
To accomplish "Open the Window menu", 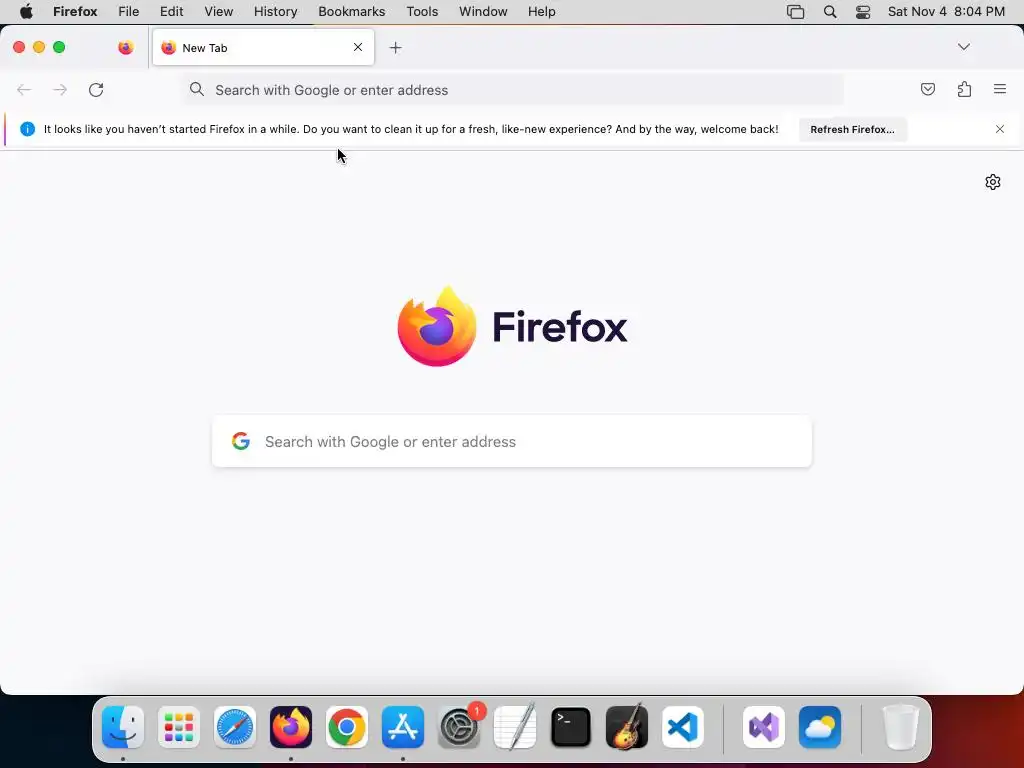I will 483,12.
